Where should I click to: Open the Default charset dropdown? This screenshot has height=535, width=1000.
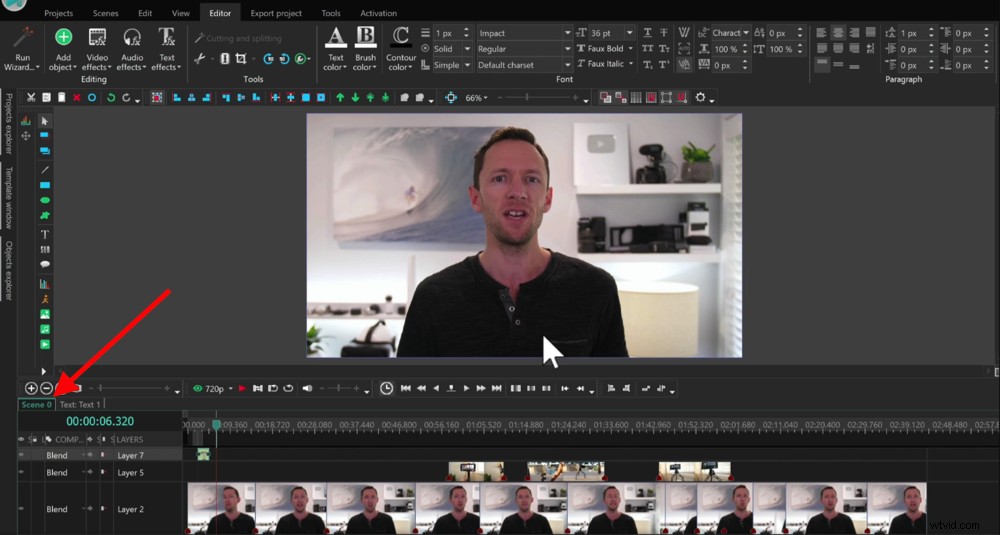pyautogui.click(x=567, y=65)
